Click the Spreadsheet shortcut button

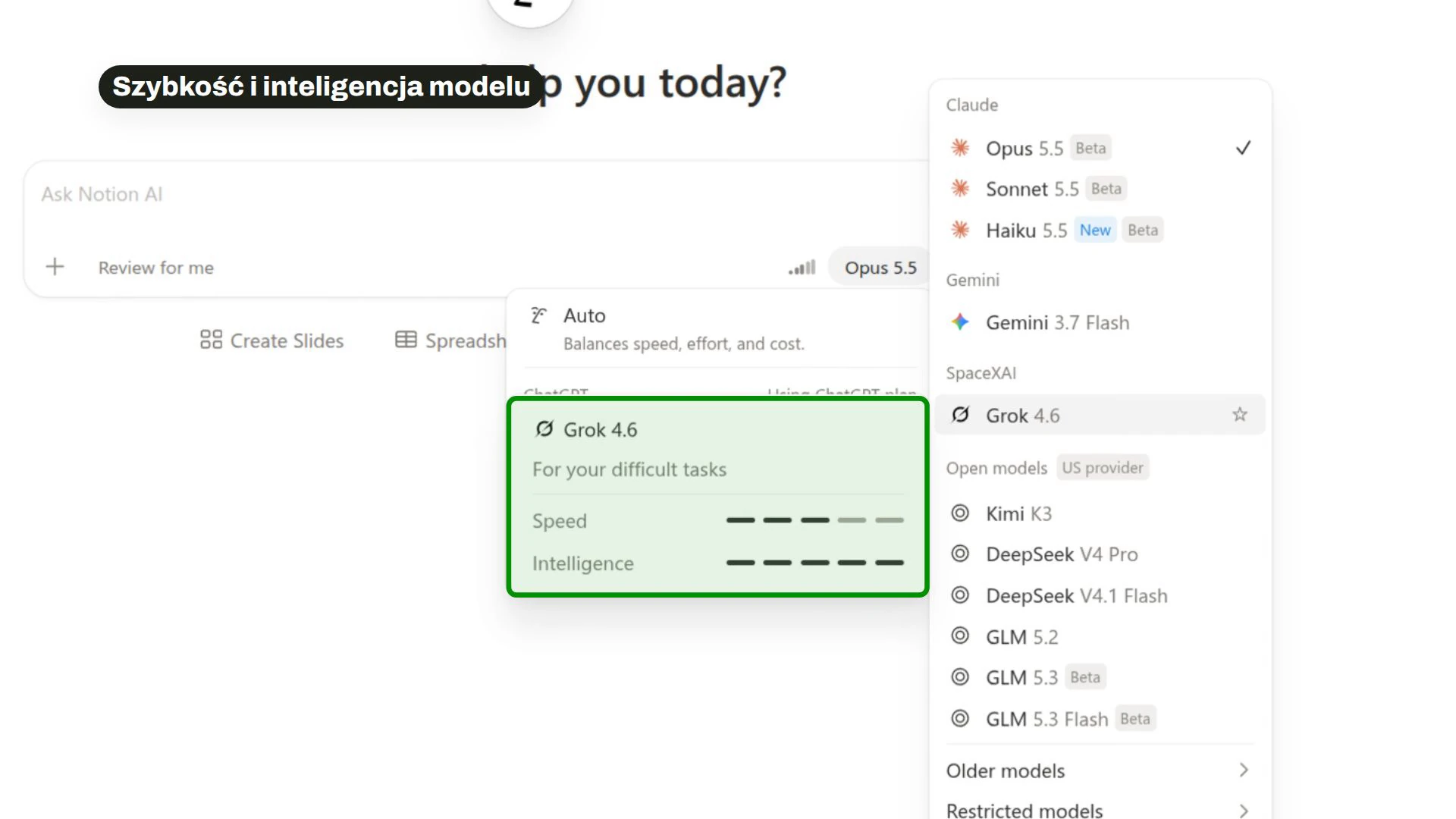pos(450,340)
